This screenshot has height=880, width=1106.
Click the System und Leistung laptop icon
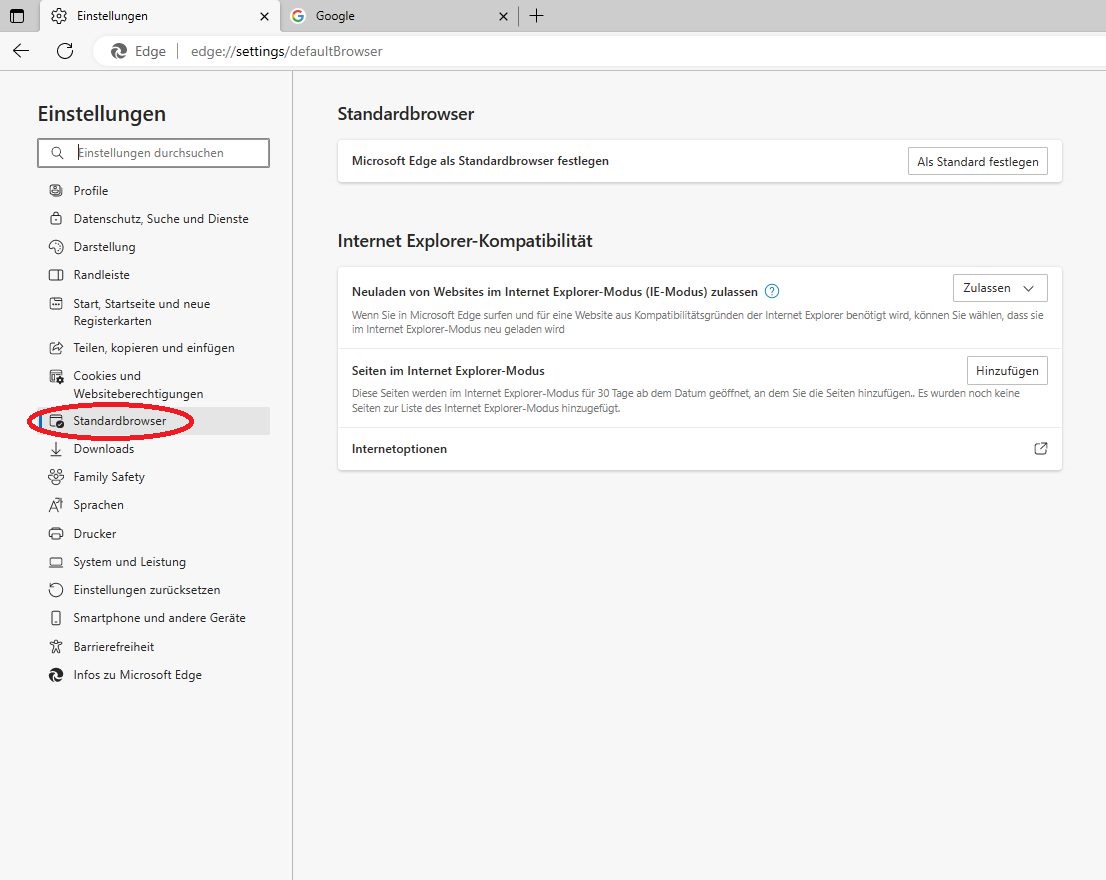click(x=56, y=562)
